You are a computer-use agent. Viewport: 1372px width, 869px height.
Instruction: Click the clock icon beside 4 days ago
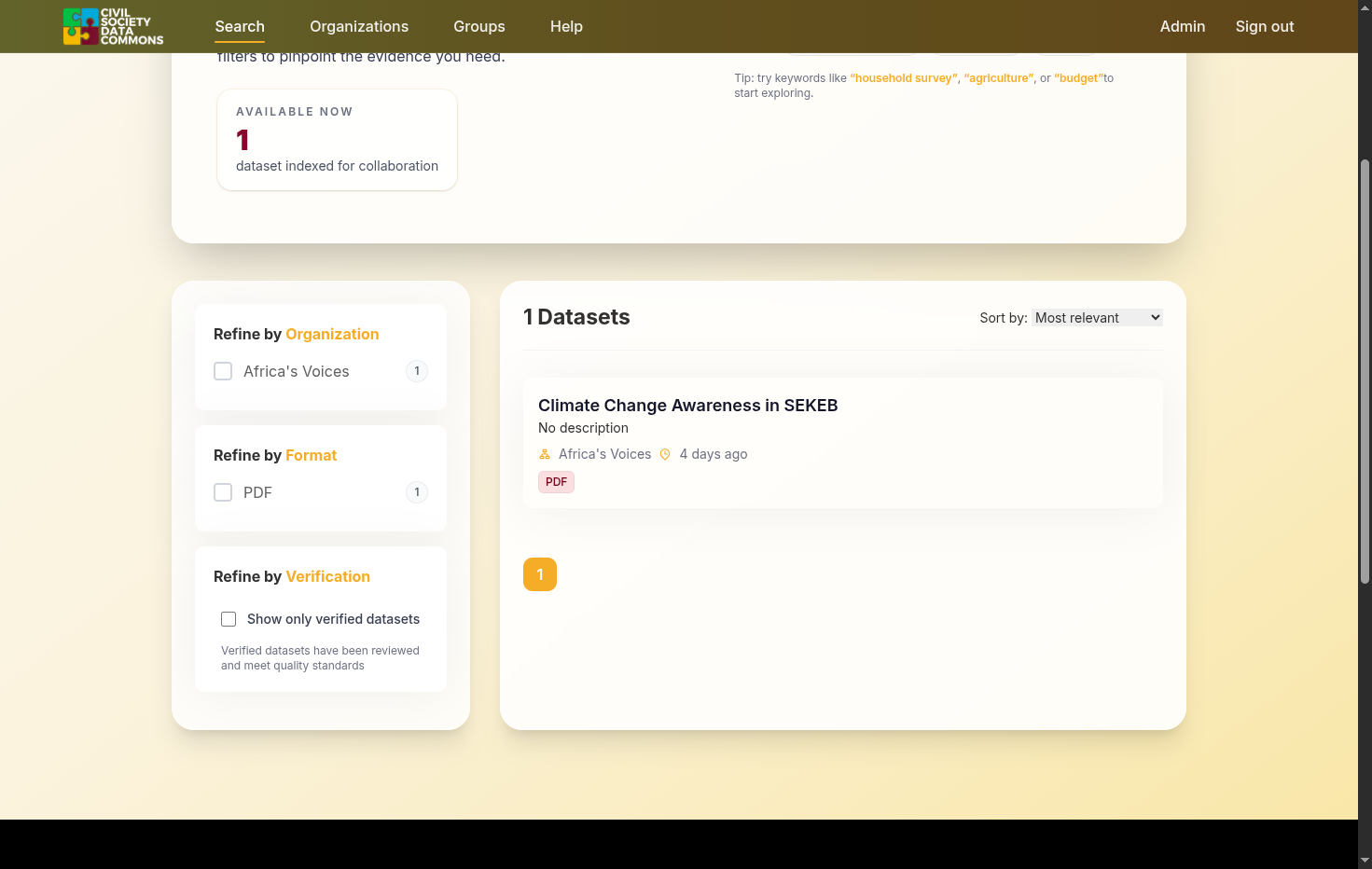click(665, 454)
